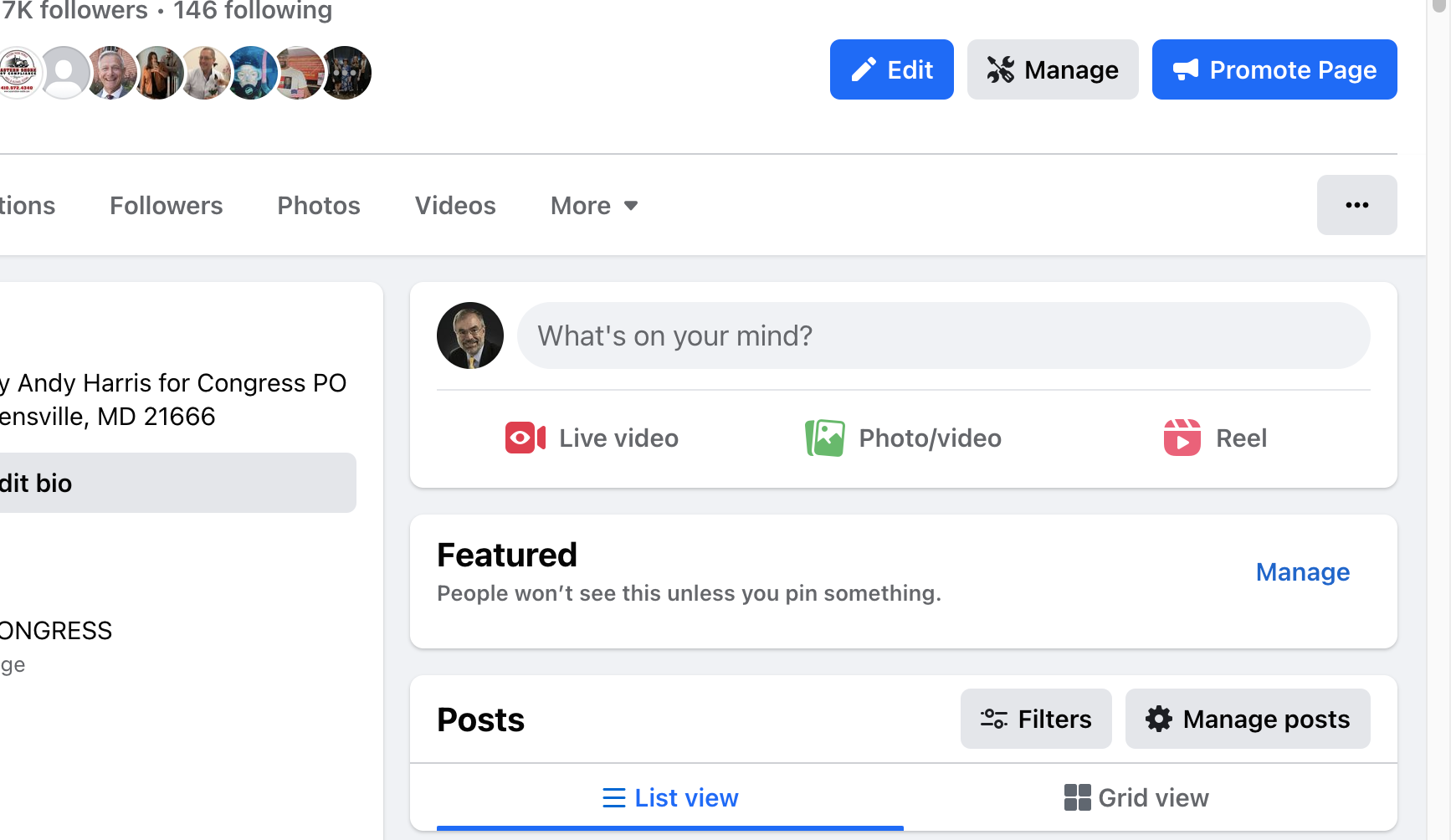This screenshot has height=840, width=1451.
Task: Click the What's on your mind field
Action: pyautogui.click(x=943, y=335)
